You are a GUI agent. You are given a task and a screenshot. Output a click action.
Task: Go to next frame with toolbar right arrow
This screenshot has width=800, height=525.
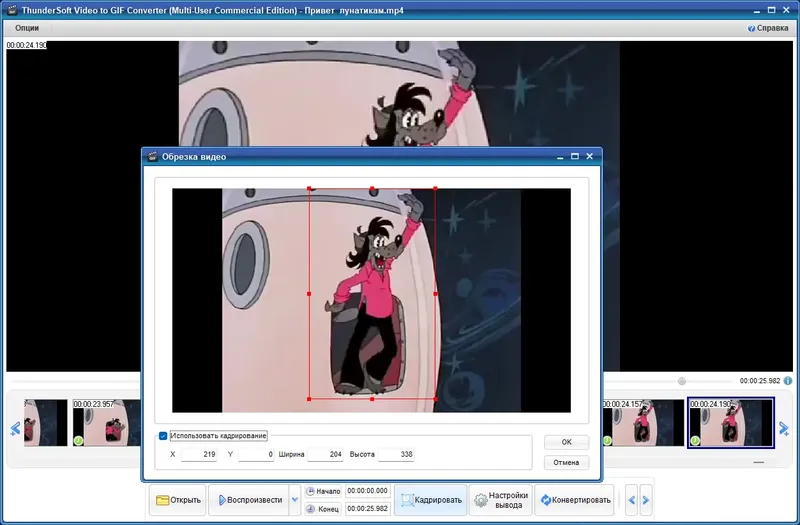point(646,500)
